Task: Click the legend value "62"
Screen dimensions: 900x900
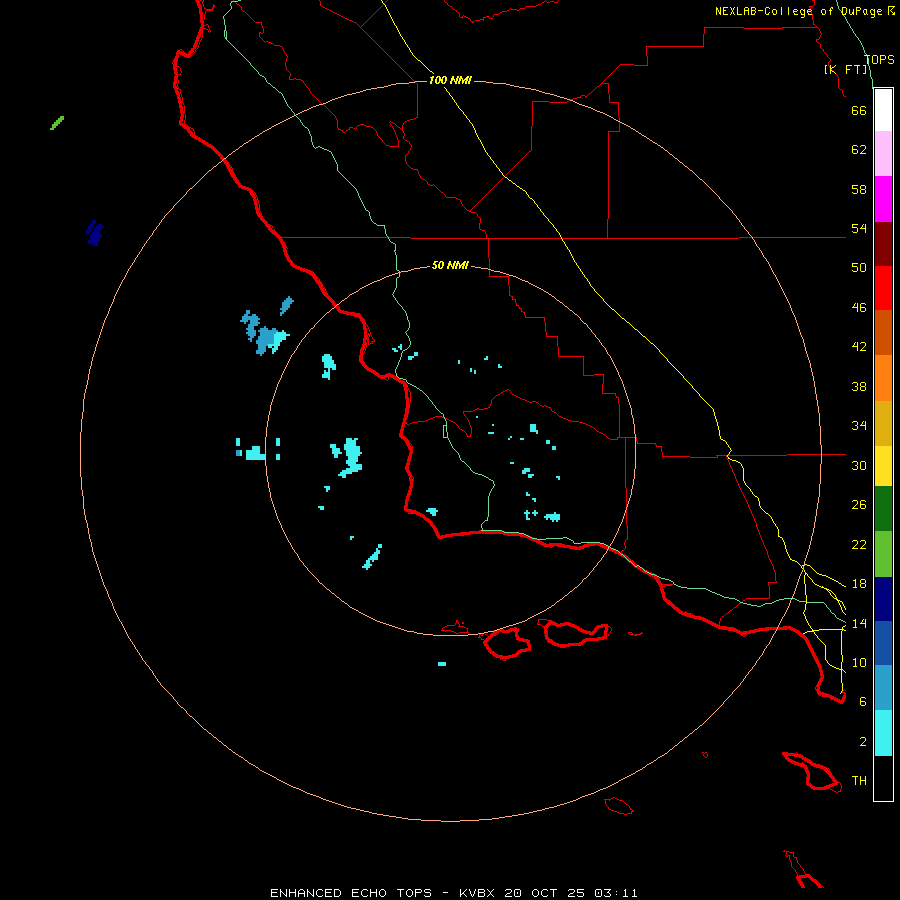Action: coord(859,150)
